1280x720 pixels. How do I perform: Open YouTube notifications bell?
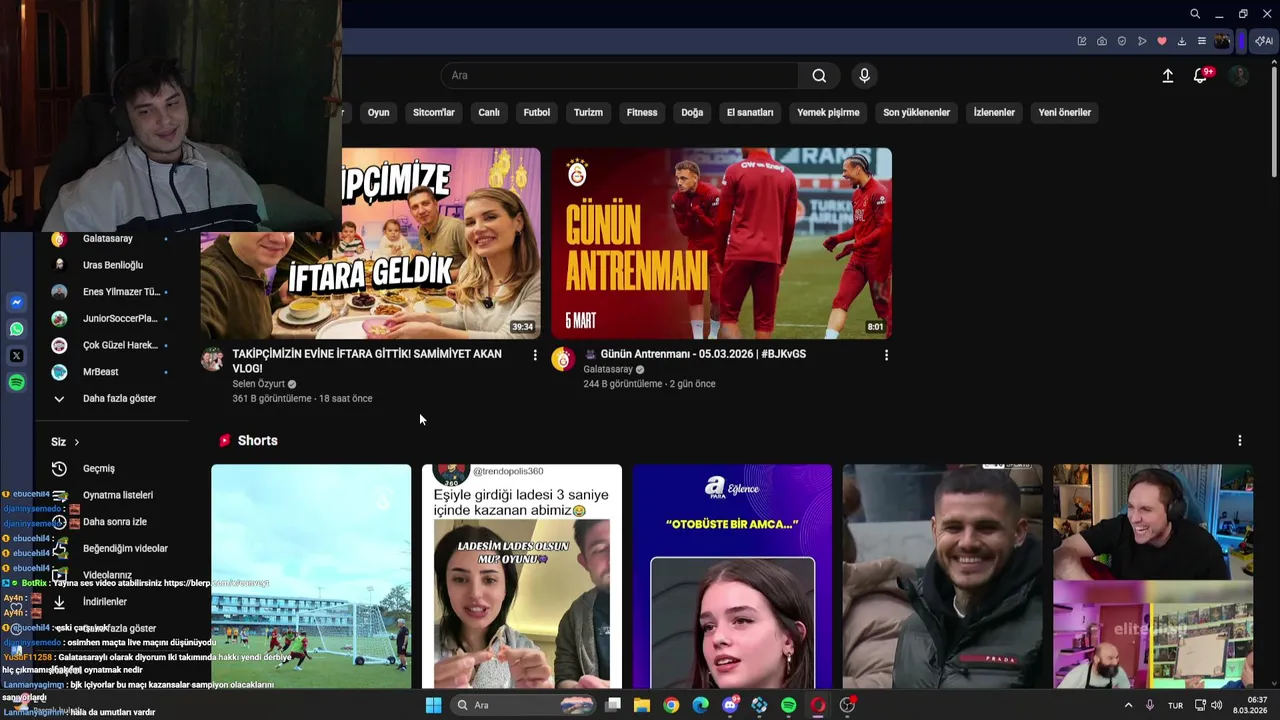point(1201,76)
